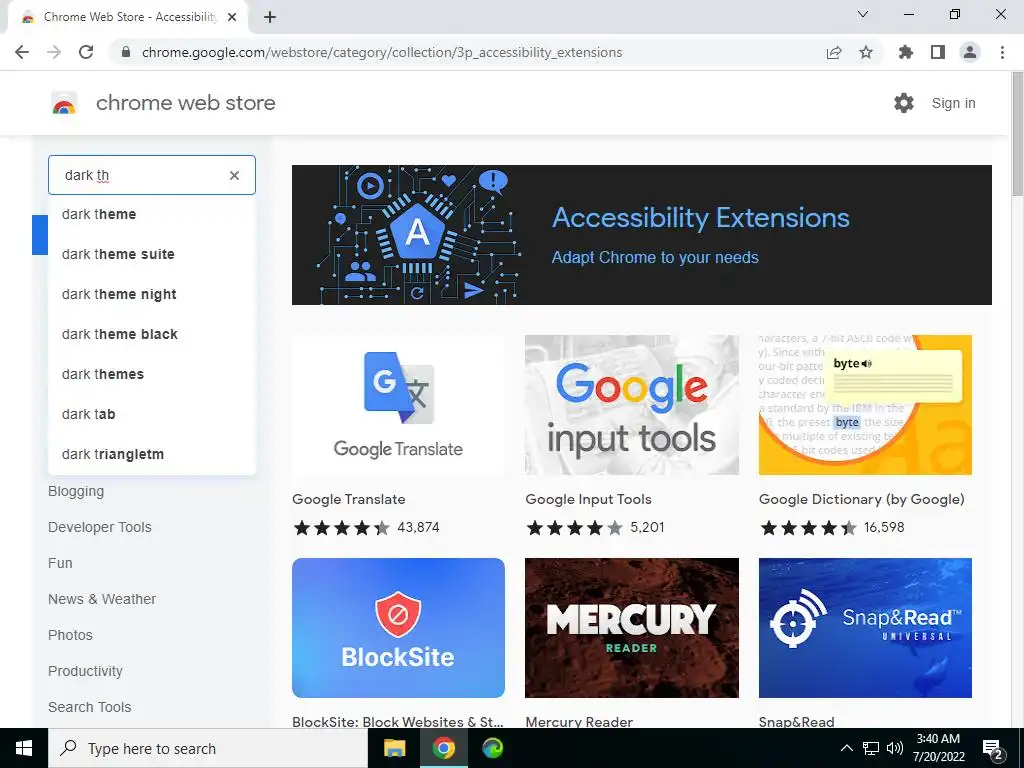Pick the 'dark themes' suggestion
The image size is (1024, 768).
click(x=152, y=374)
